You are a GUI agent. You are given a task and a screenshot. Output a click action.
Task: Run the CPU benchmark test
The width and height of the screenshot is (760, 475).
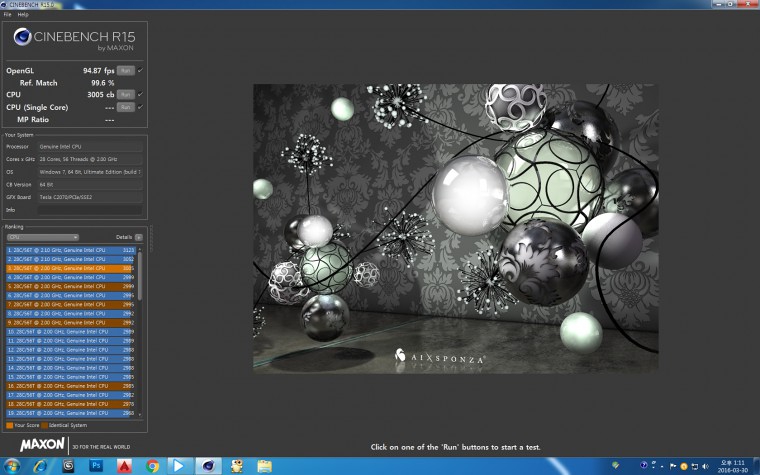coord(126,95)
